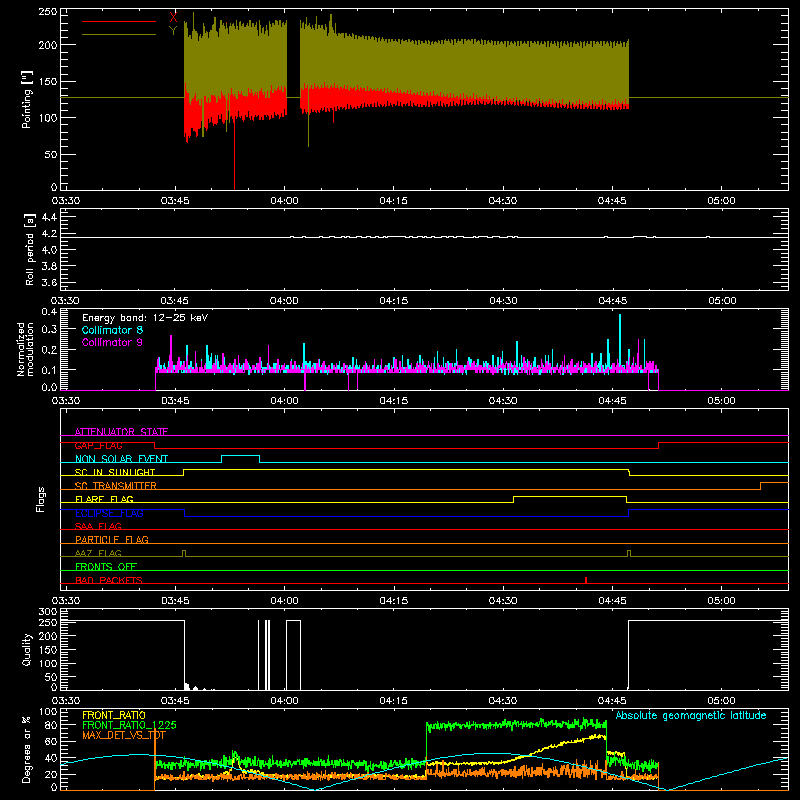The width and height of the screenshot is (800, 800).
Task: Select the SAA_FLAG label
Action: pyautogui.click(x=98, y=526)
